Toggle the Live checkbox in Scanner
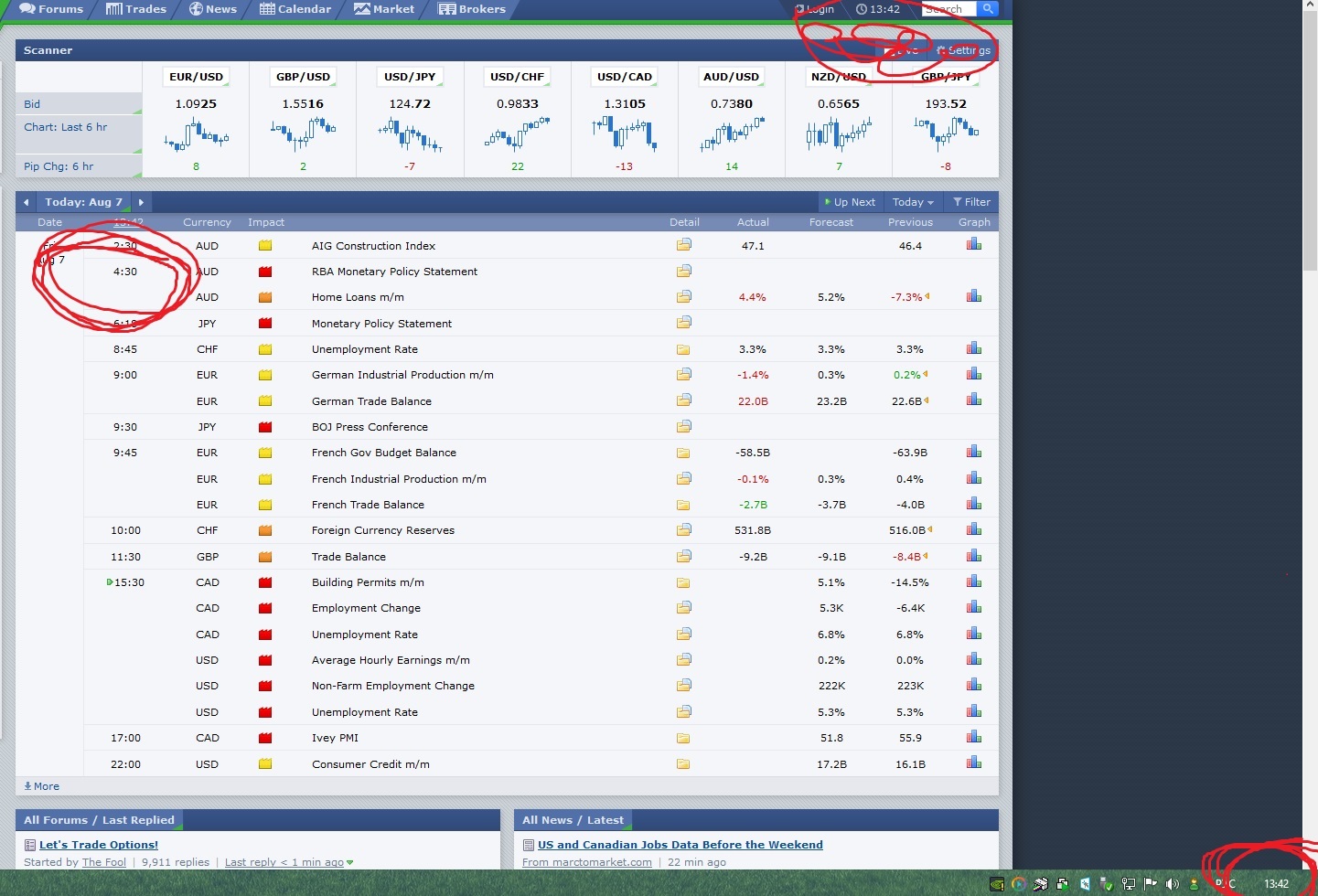Image resolution: width=1318 pixels, height=896 pixels. 890,50
